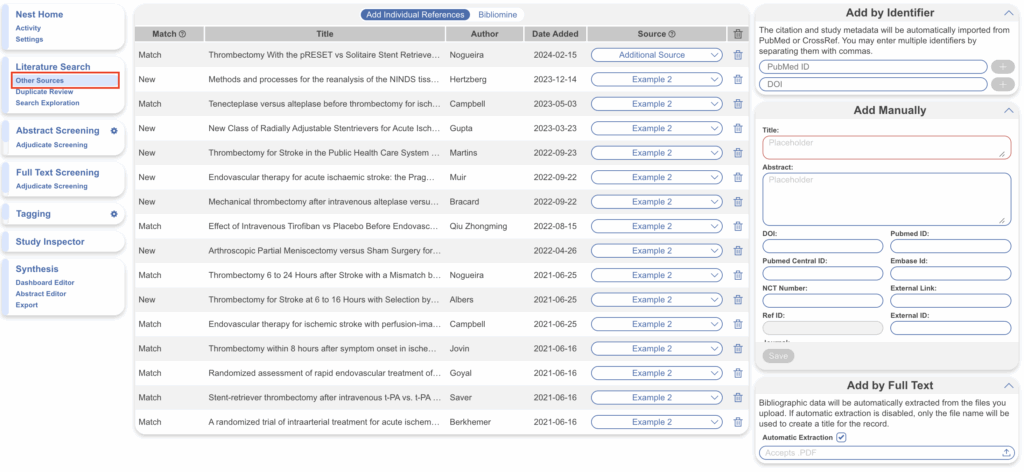Click the NCT Number field
The image size is (1024, 472).
click(822, 300)
